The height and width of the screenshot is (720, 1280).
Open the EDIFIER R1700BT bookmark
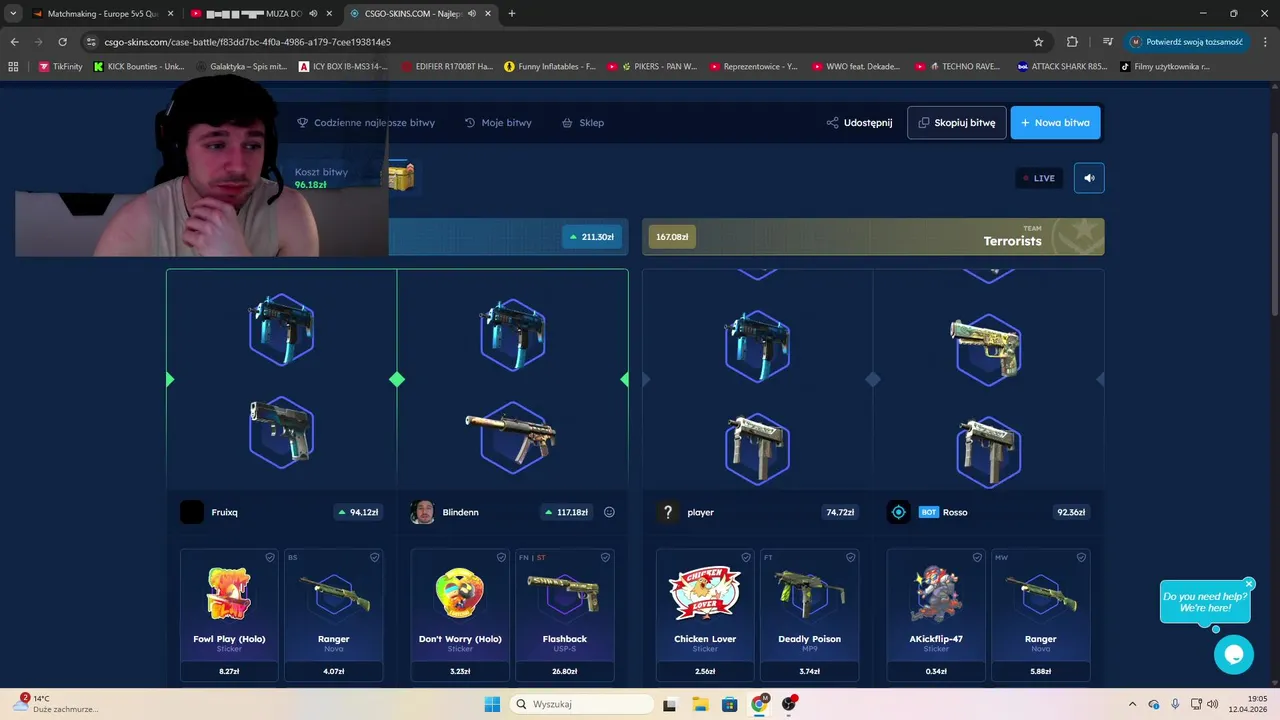click(x=447, y=67)
